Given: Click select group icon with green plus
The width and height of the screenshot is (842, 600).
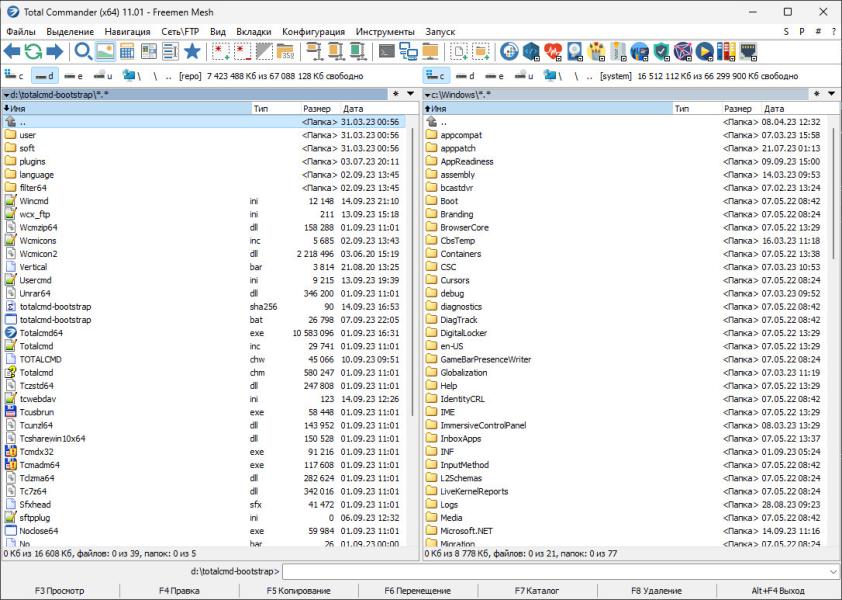Looking at the screenshot, I should [x=221, y=52].
